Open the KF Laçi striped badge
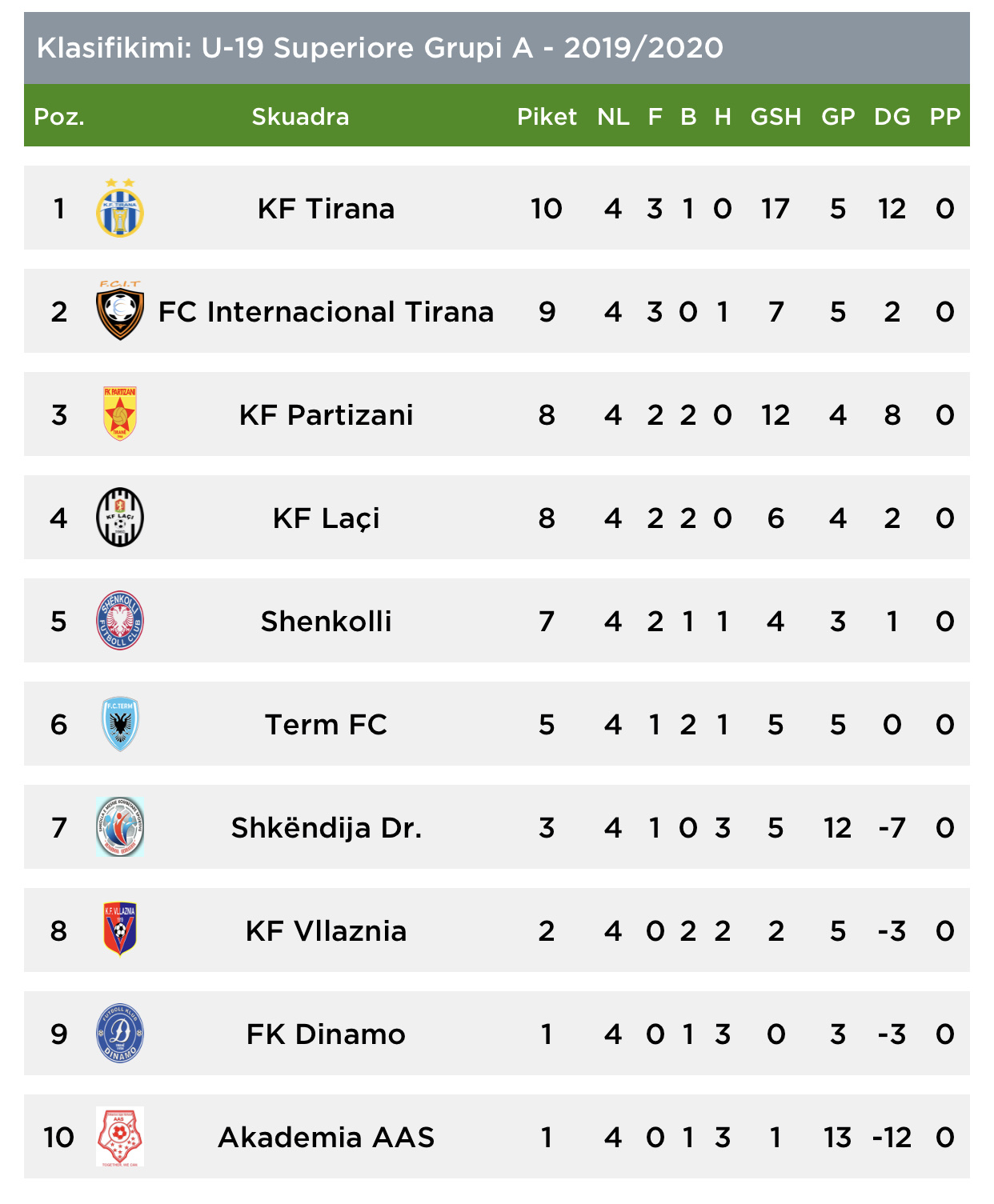Image resolution: width=994 pixels, height=1204 pixels. click(120, 518)
